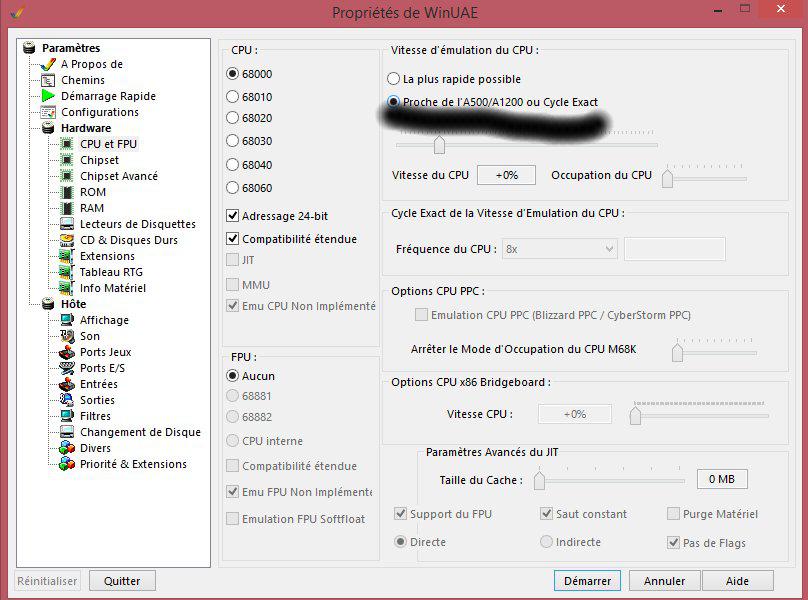Click the Entrées joystick icon

(x=67, y=384)
